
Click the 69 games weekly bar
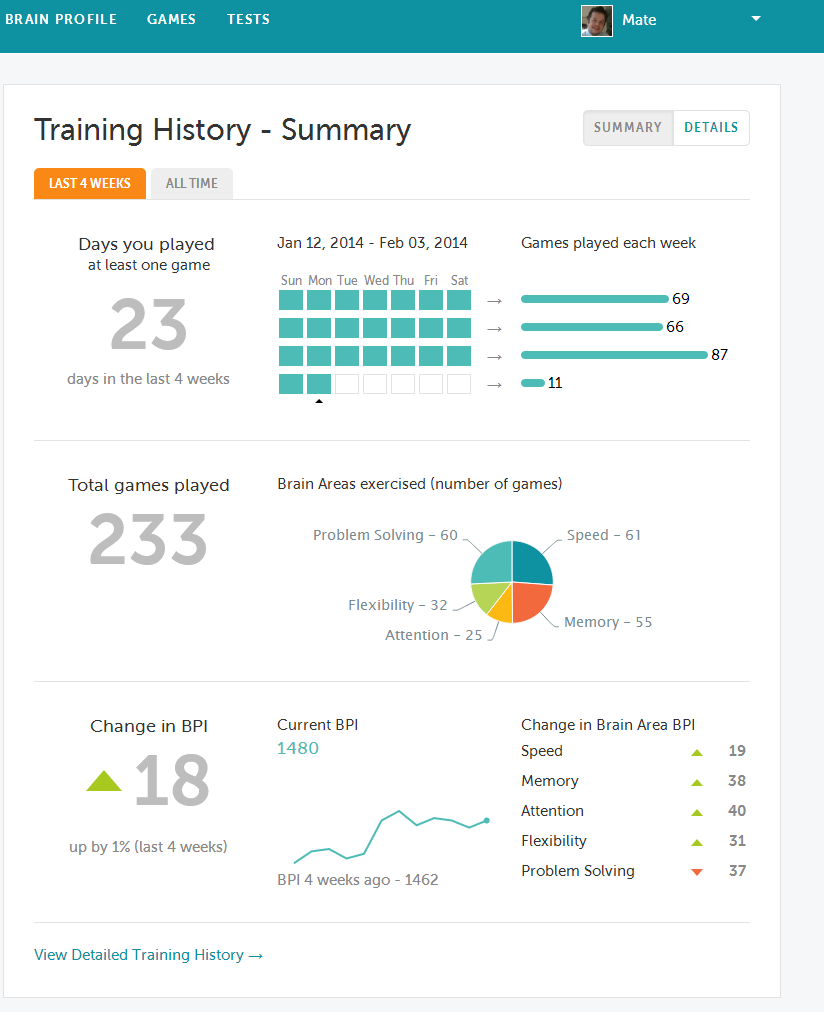594,299
